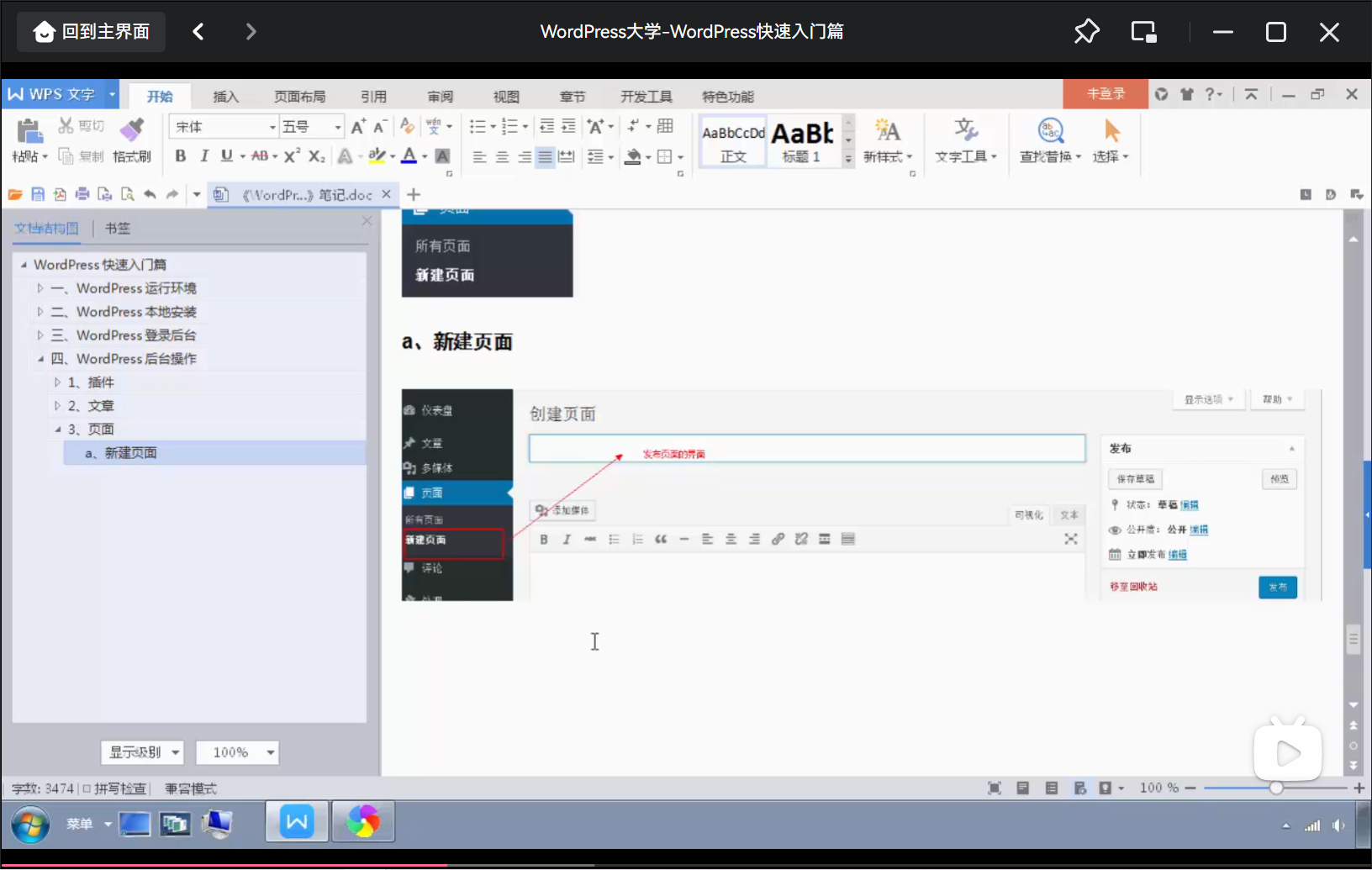
Task: Click the numbered list icon
Action: (x=509, y=126)
